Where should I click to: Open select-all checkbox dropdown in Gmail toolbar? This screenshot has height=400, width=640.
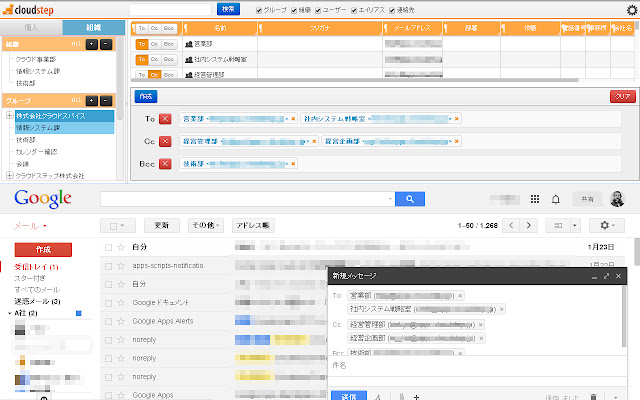[x=117, y=225]
